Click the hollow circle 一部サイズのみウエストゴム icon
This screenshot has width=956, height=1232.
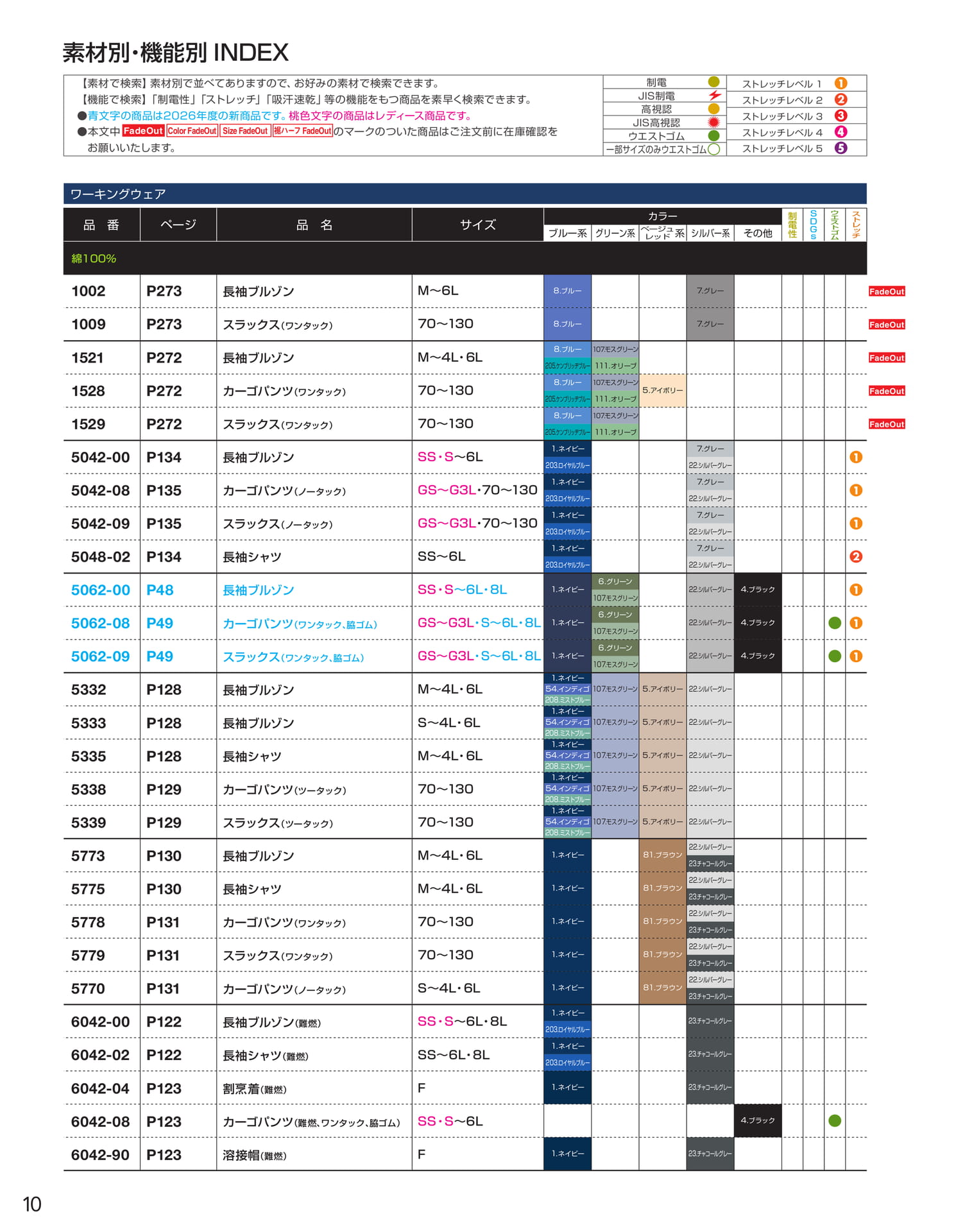(713, 150)
